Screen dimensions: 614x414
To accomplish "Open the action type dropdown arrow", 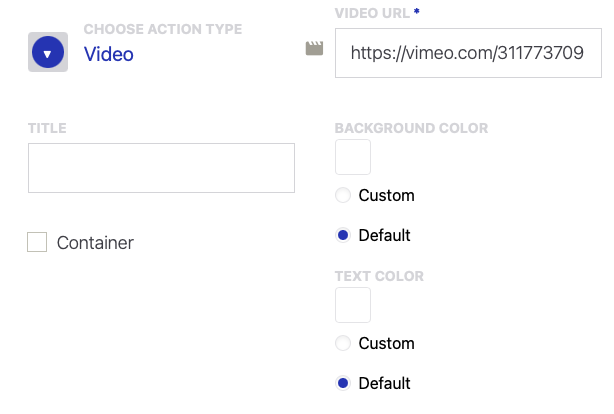I will click(x=48, y=53).
